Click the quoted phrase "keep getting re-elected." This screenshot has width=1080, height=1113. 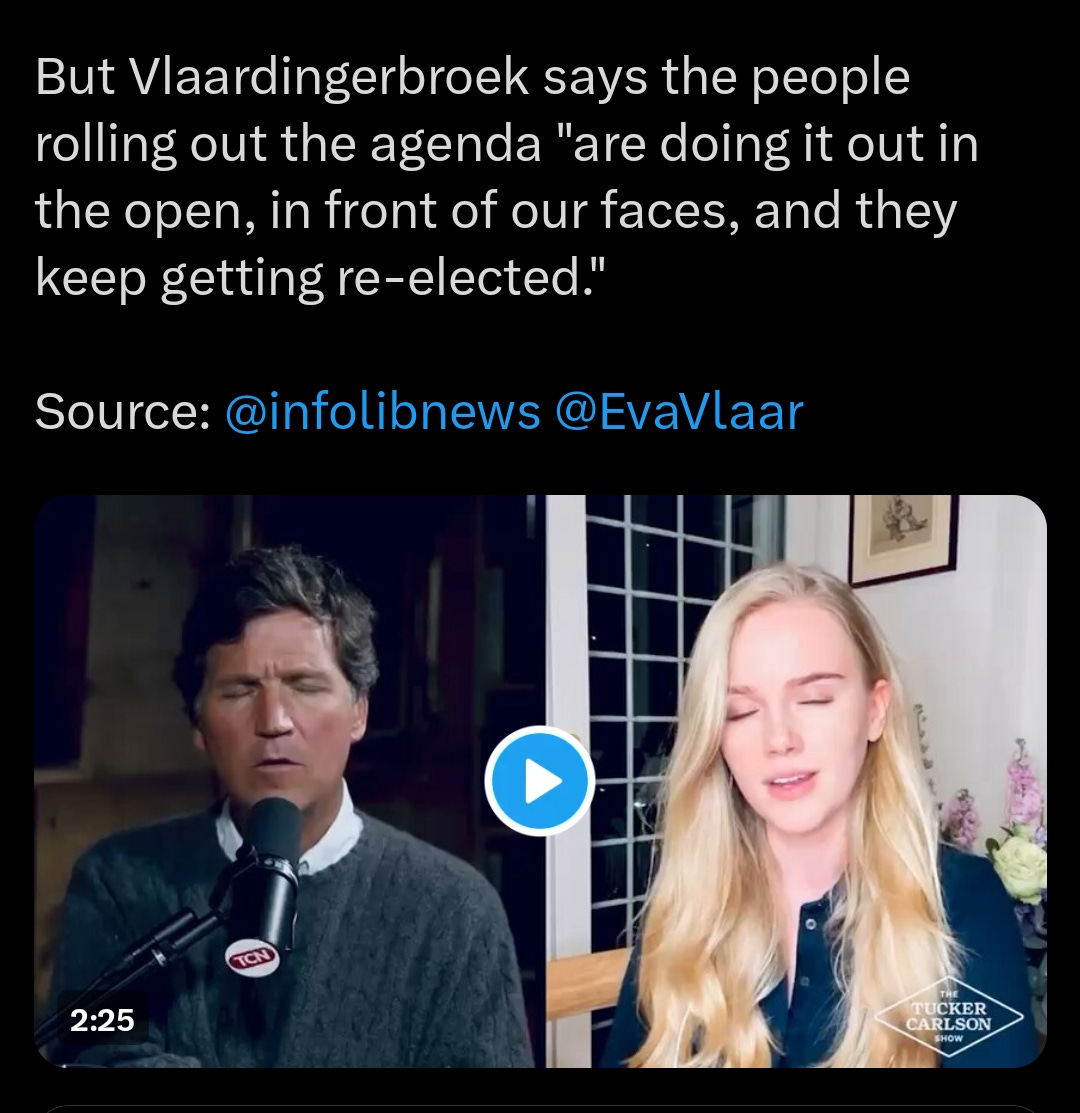319,278
